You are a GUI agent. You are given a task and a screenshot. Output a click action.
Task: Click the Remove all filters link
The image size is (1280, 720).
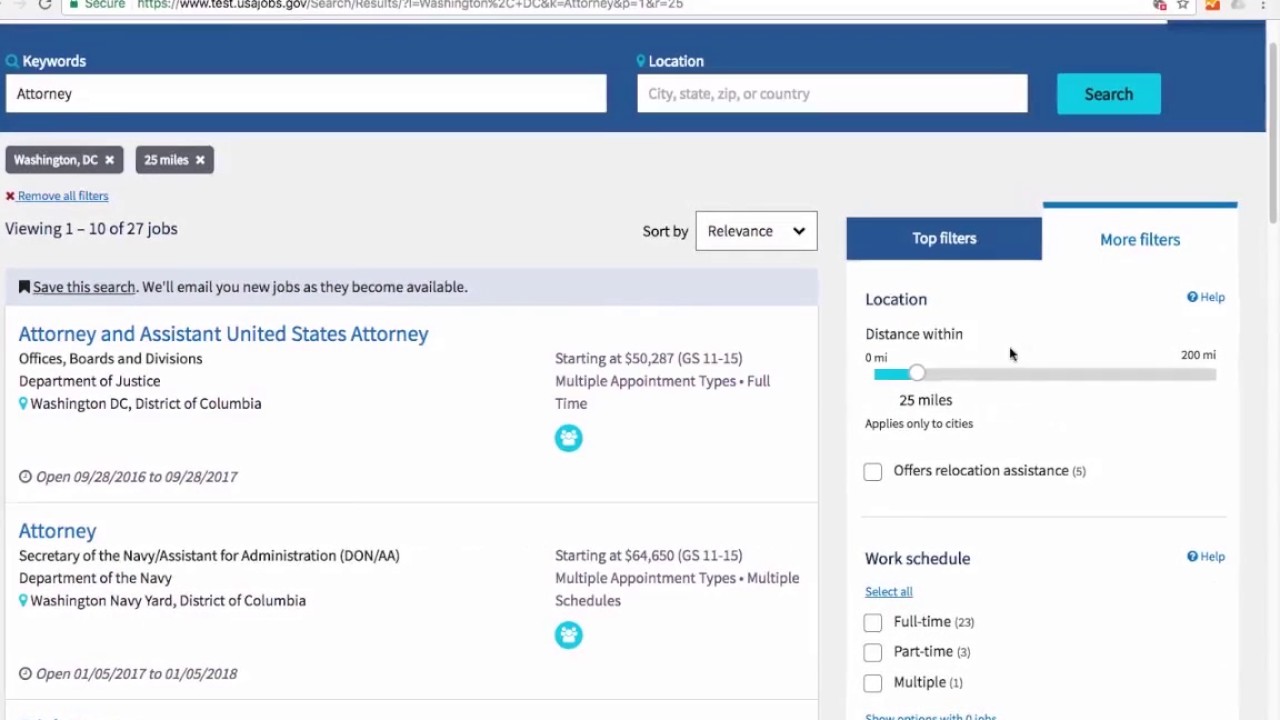tap(63, 196)
